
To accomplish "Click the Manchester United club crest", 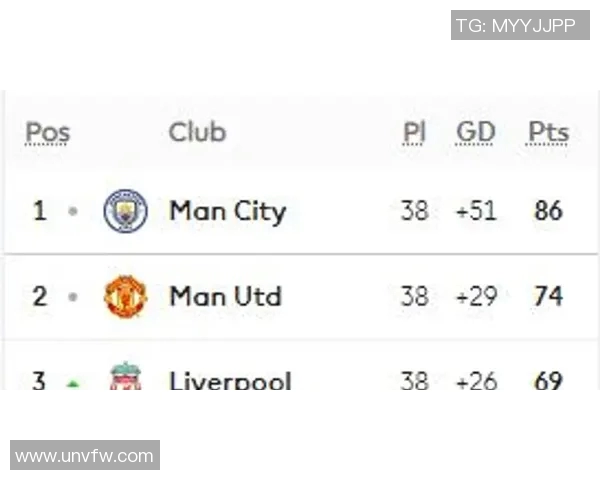I will point(126,297).
